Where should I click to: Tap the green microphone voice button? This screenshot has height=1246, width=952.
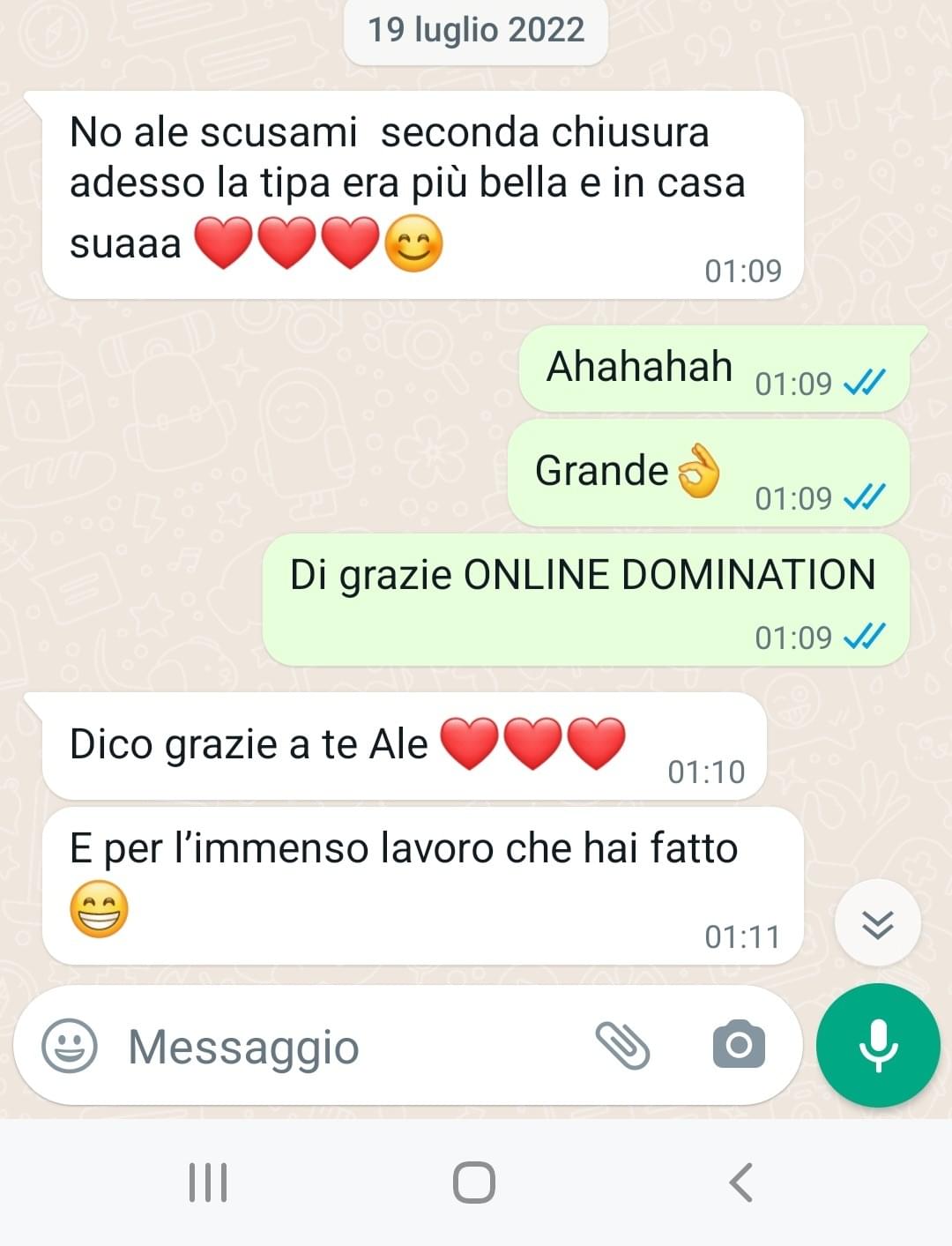pyautogui.click(x=878, y=1045)
